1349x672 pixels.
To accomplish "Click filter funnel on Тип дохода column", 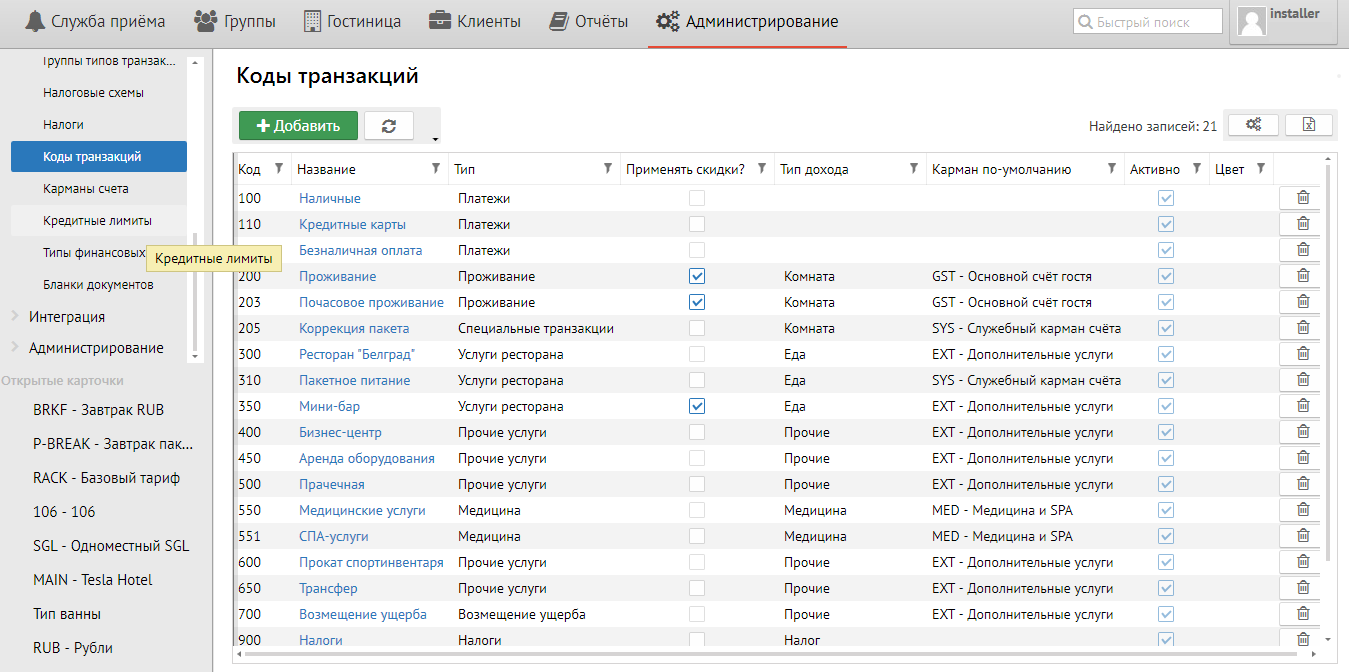I will click(x=913, y=169).
